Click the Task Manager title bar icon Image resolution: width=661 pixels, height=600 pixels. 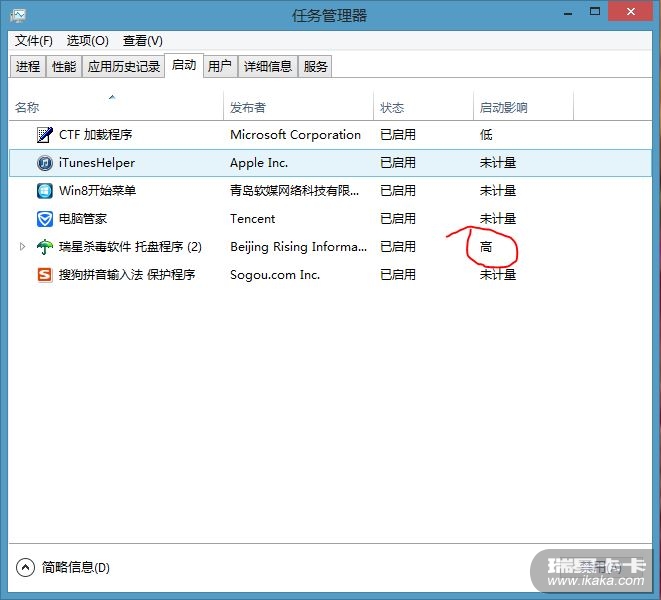(x=18, y=16)
